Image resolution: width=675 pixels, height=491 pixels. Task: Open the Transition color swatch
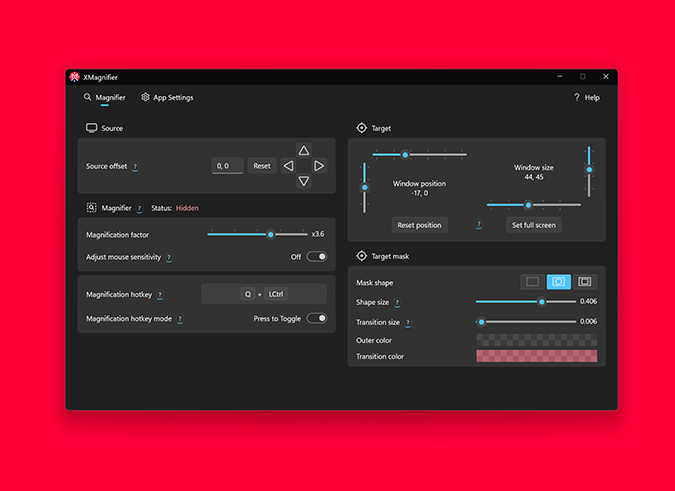click(536, 356)
